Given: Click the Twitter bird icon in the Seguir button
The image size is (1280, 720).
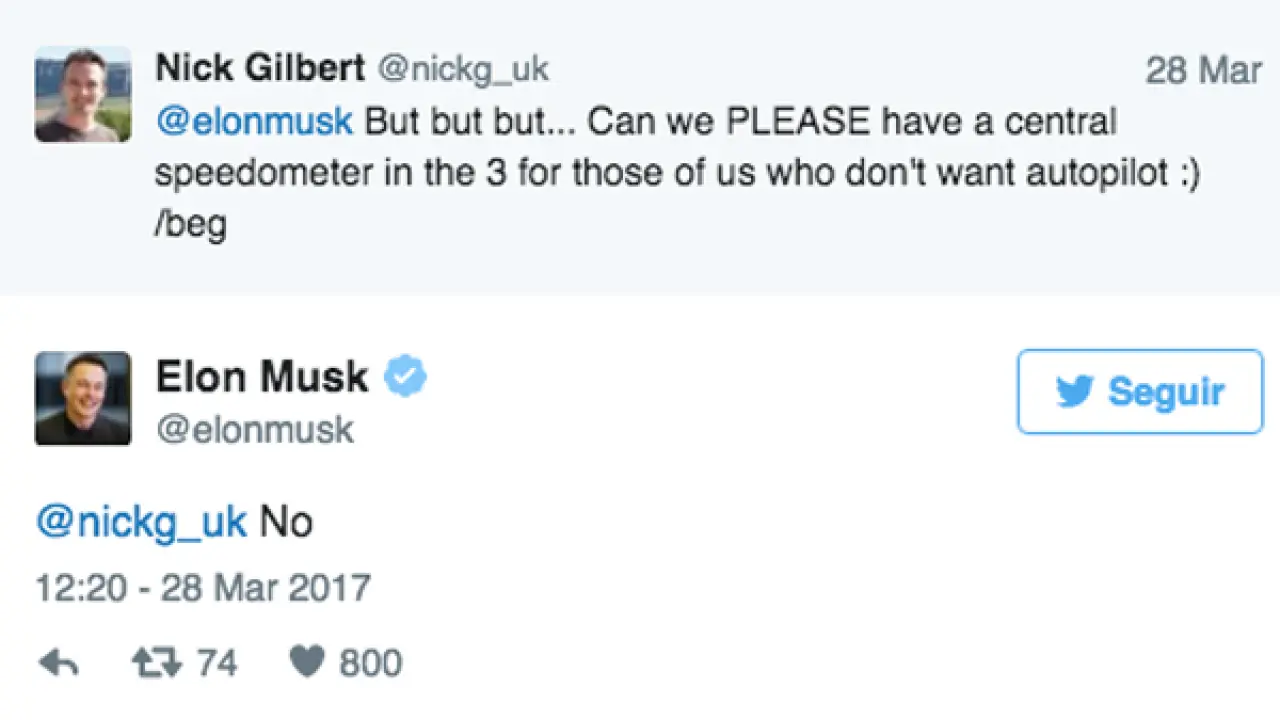Looking at the screenshot, I should tap(1074, 392).
